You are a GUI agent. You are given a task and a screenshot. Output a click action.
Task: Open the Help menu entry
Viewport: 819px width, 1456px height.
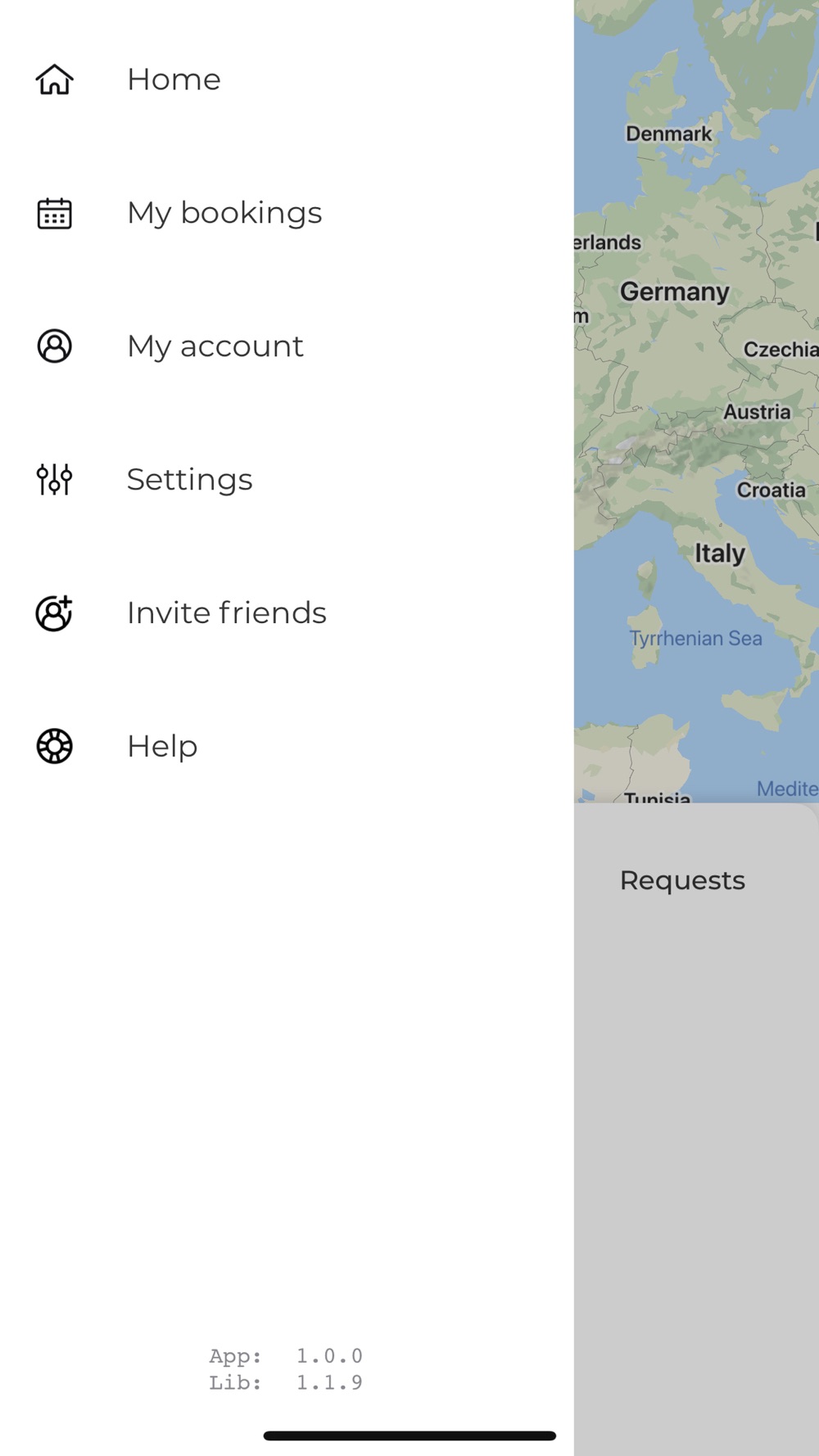point(162,746)
